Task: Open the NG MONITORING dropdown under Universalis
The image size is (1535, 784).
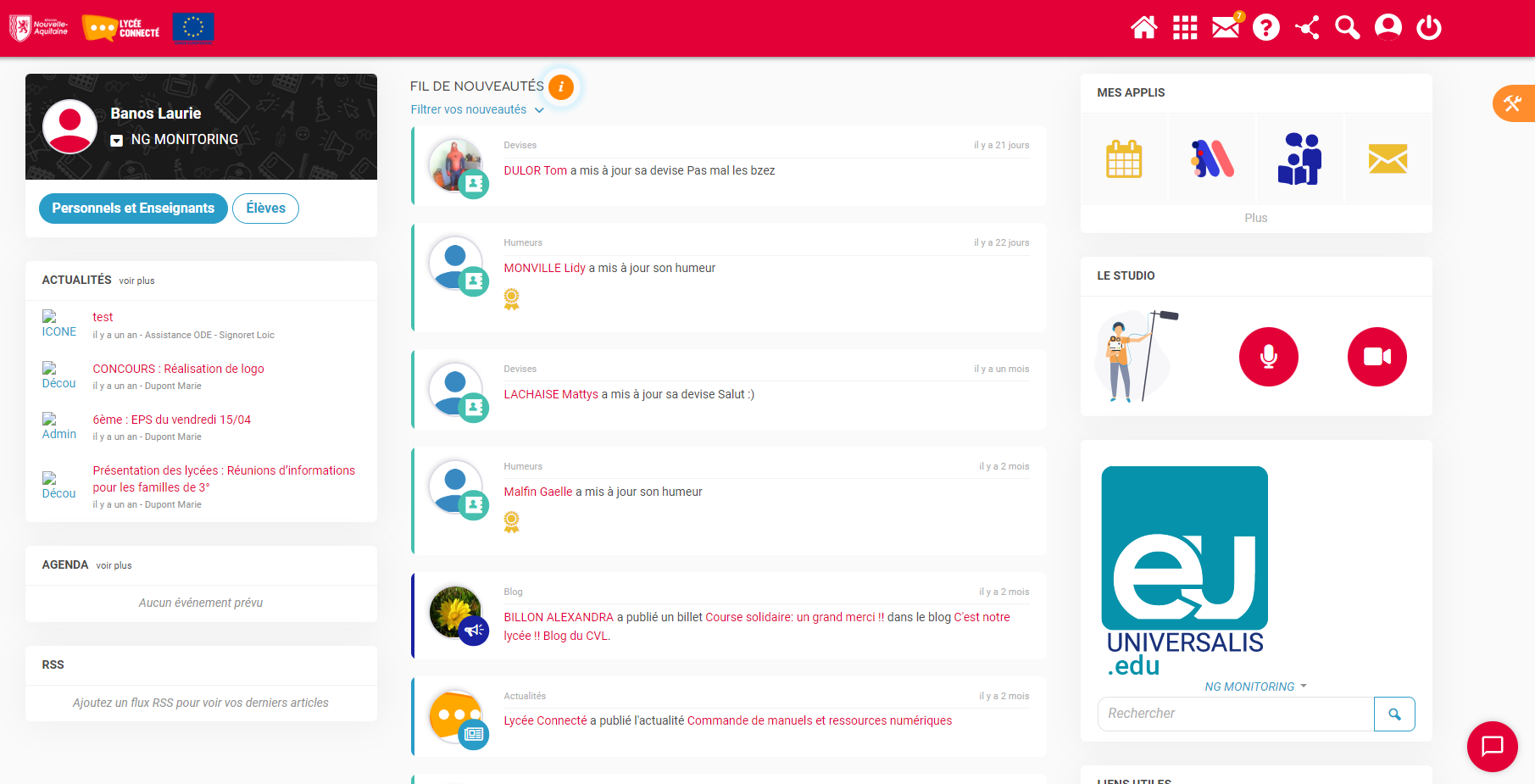Action: point(1255,687)
